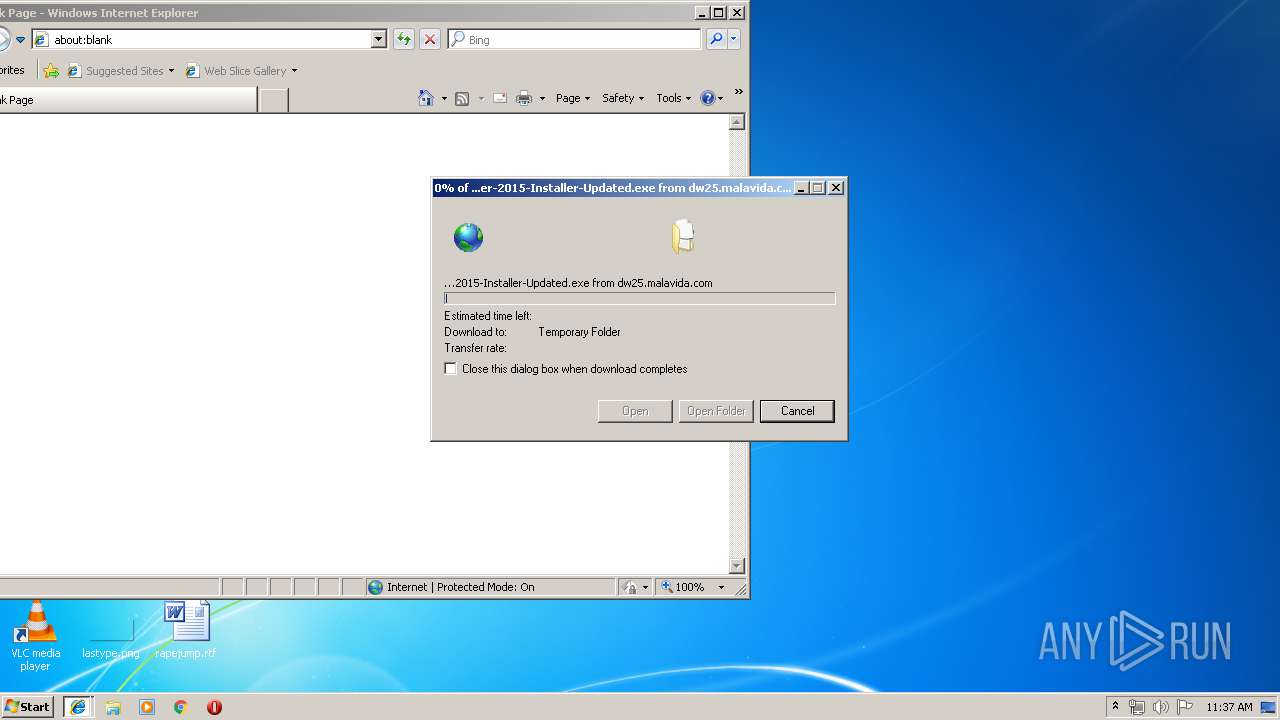Click the Bing search input box
Image resolution: width=1280 pixels, height=720 pixels.
[x=574, y=39]
